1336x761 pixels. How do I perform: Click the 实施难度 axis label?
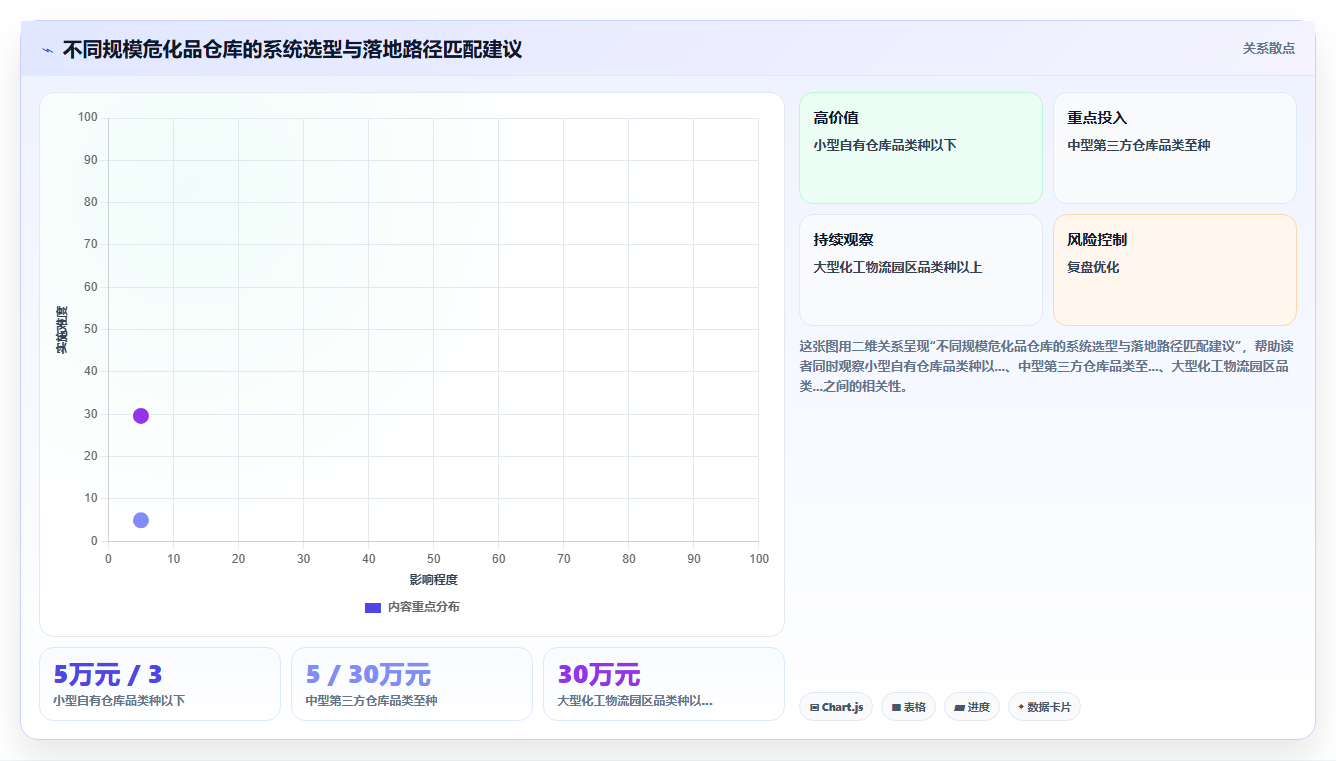tap(62, 330)
